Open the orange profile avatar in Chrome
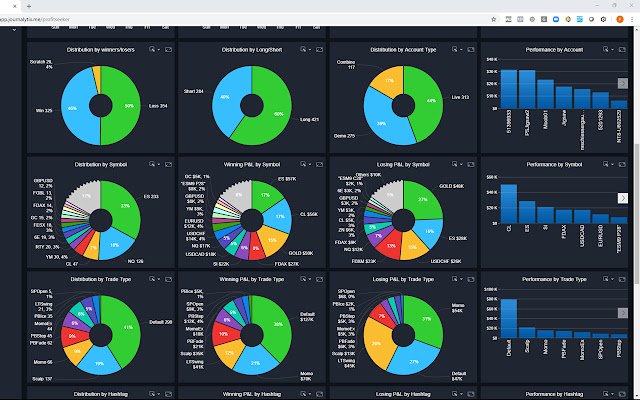This screenshot has height=400, width=640. click(x=620, y=19)
